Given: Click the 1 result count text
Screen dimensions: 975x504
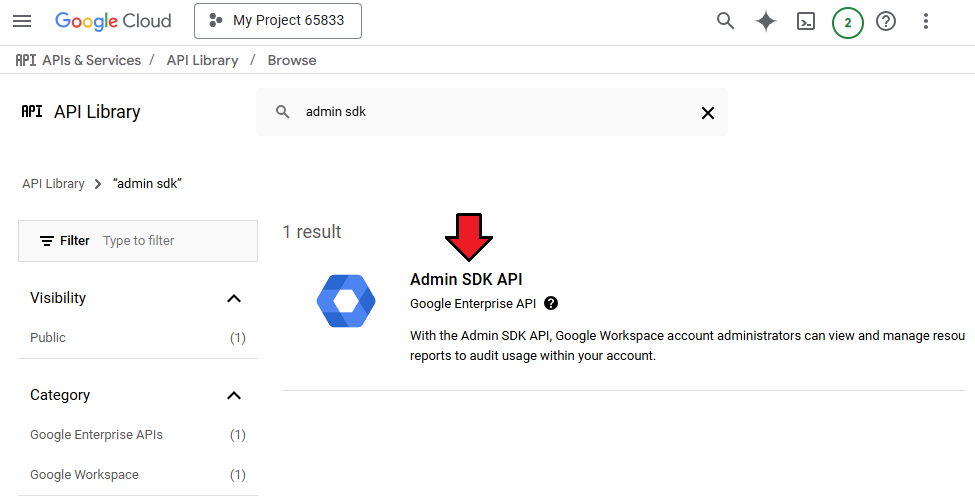Looking at the screenshot, I should click(x=312, y=232).
